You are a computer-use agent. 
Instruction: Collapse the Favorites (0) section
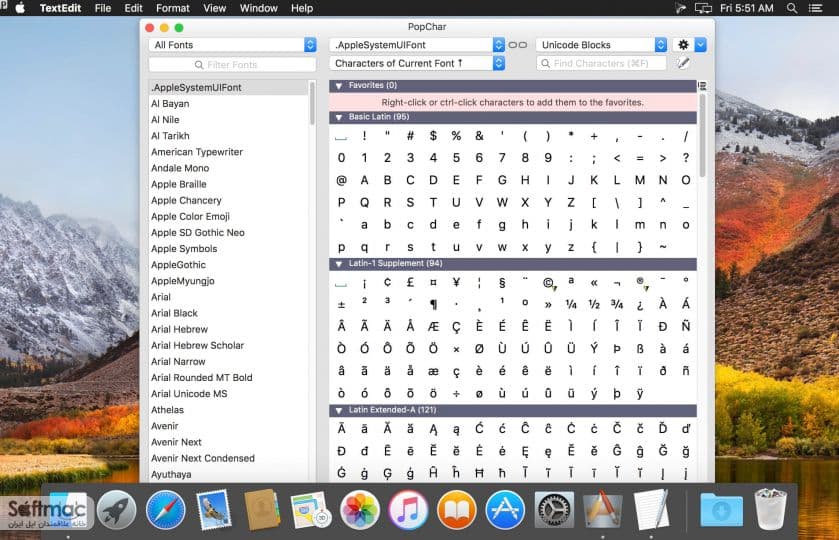pos(338,86)
